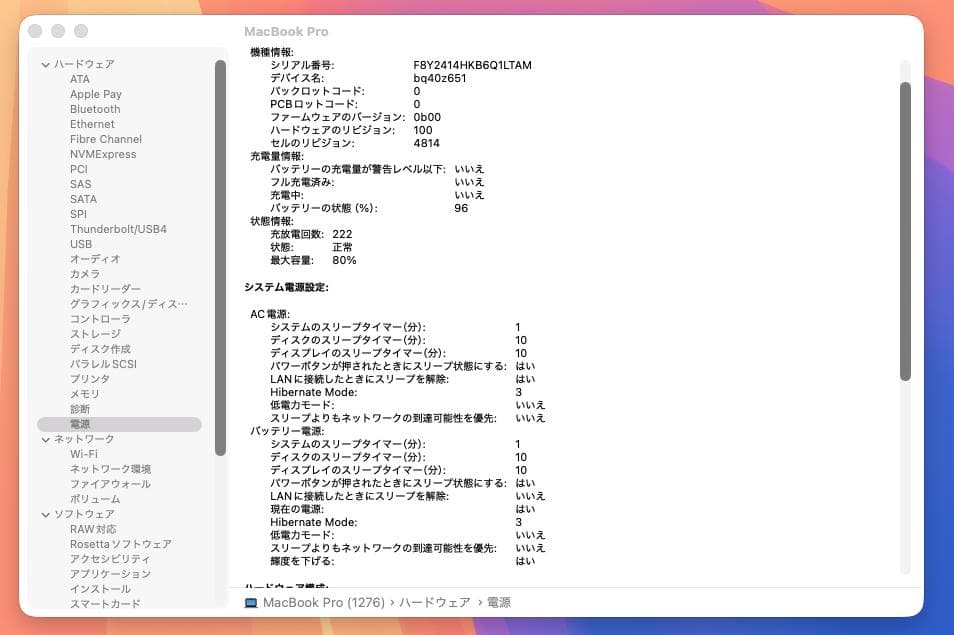Collapse the ネットワーク section
This screenshot has height=635, width=954.
point(45,438)
